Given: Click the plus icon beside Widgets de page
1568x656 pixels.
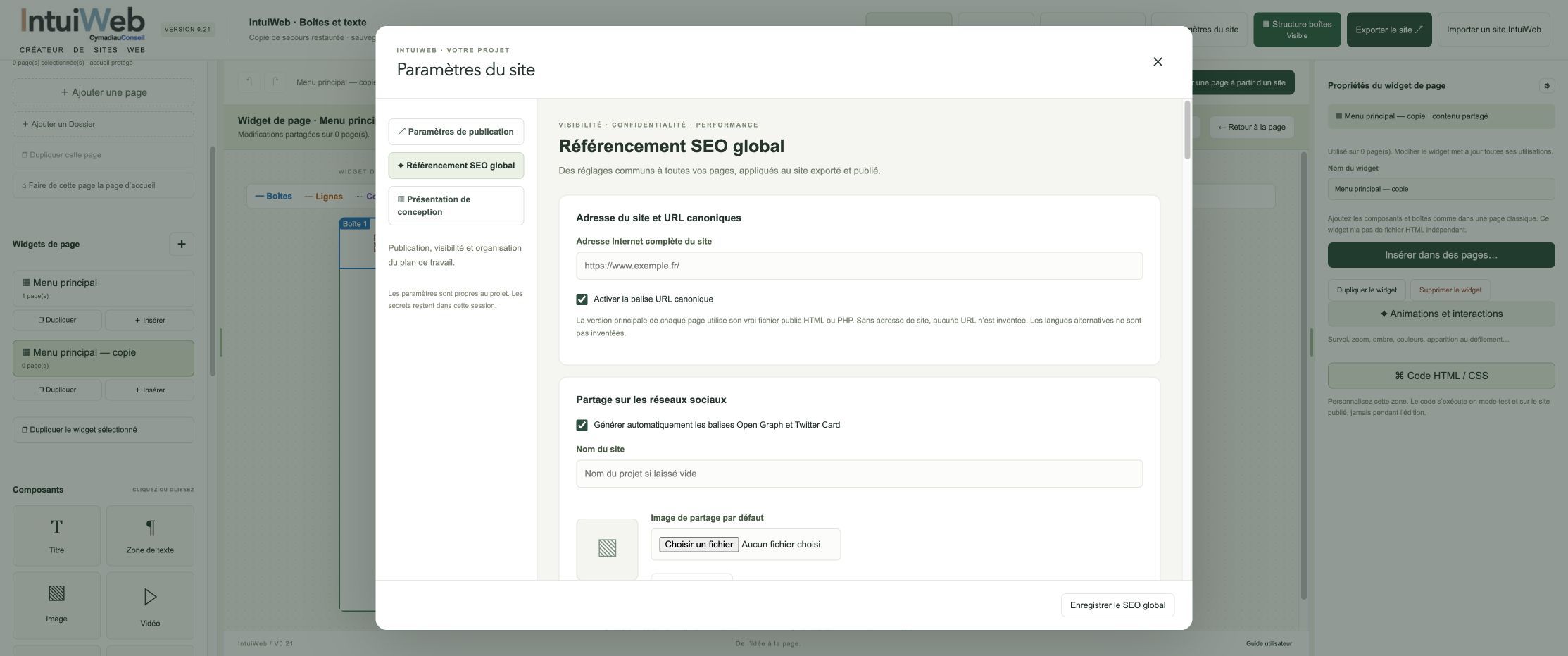Looking at the screenshot, I should 182,244.
